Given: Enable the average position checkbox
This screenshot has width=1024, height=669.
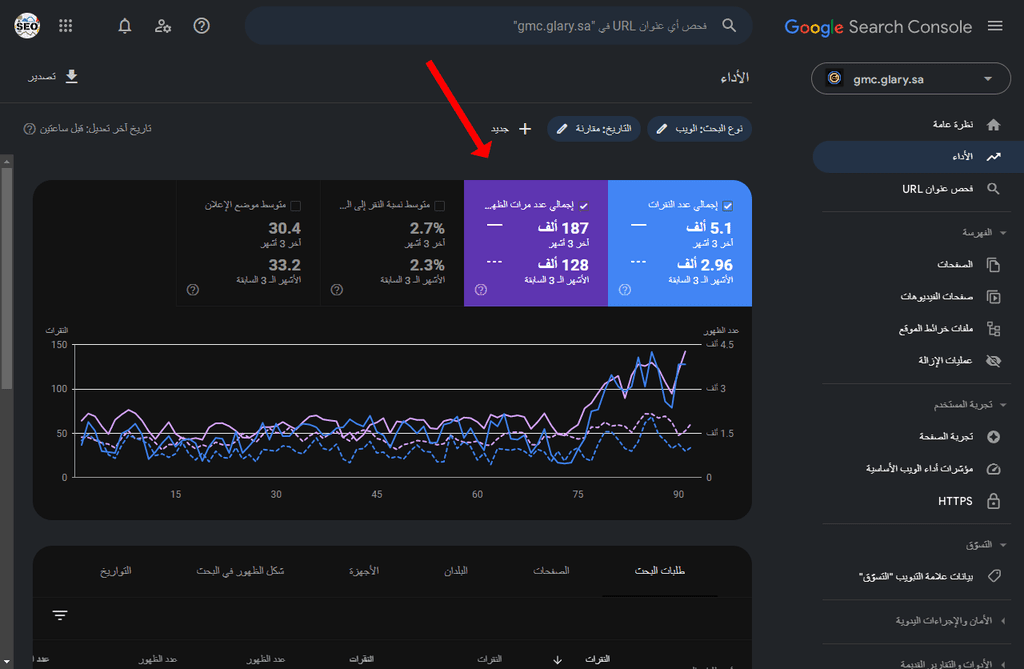Looking at the screenshot, I should pyautogui.click(x=295, y=206).
